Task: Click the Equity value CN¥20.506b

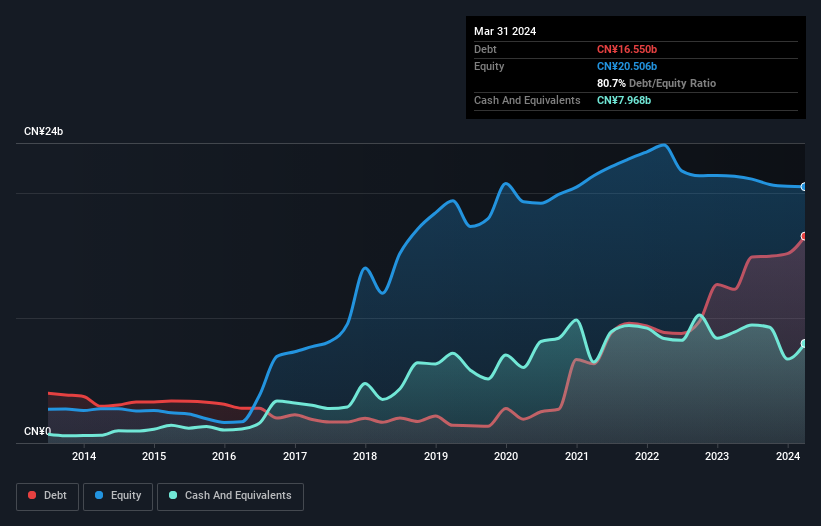Action: click(x=627, y=66)
